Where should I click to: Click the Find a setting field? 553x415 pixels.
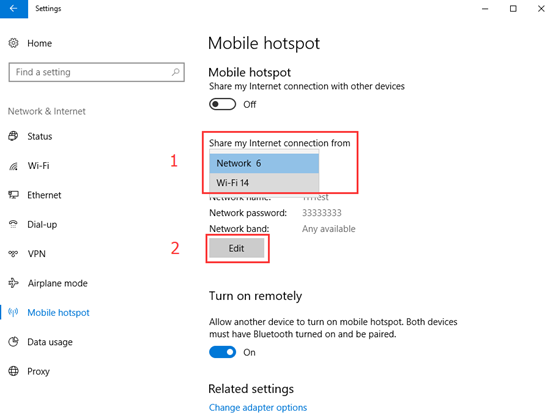(96, 72)
